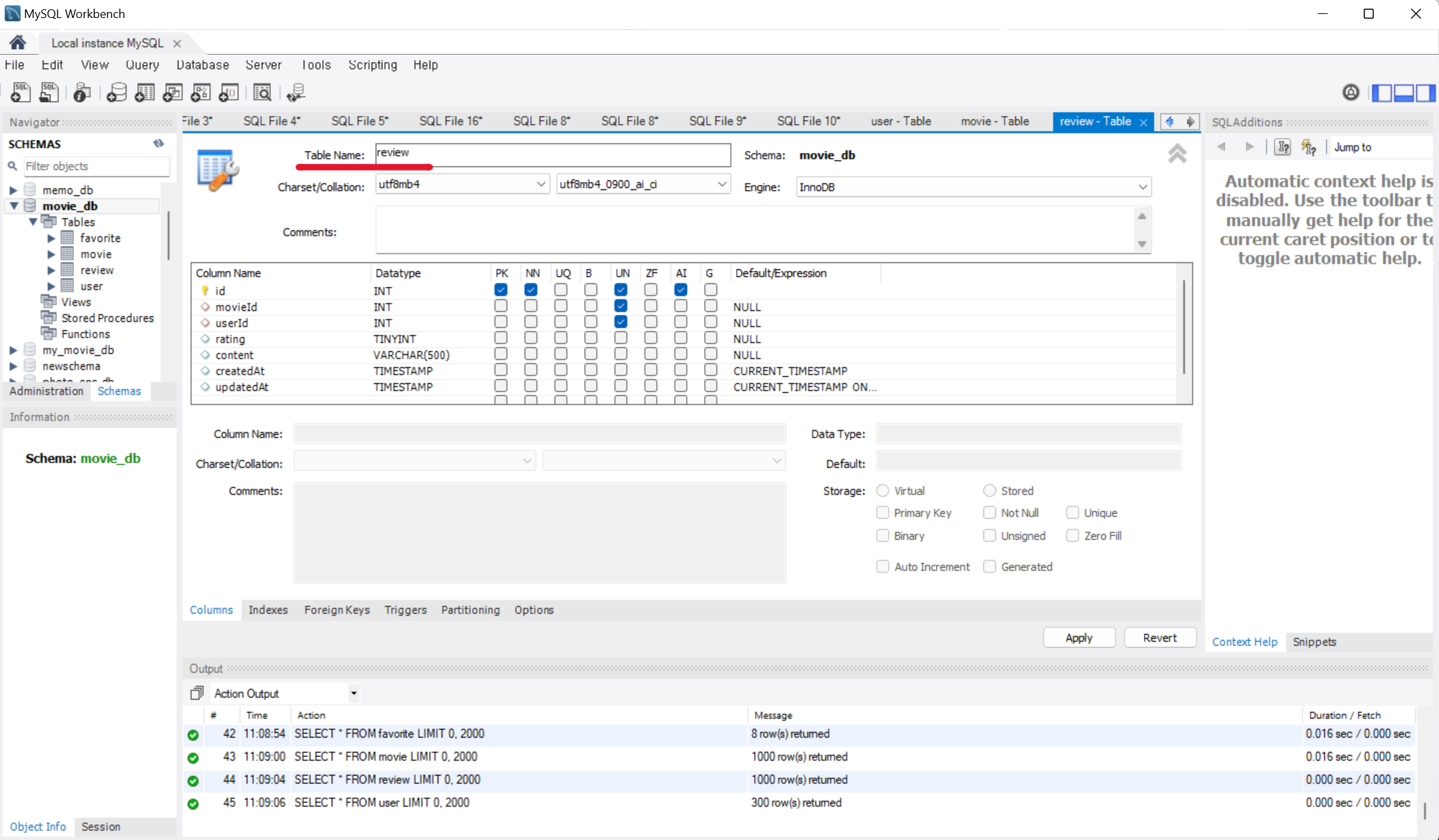Screen dimensions: 1439x840
Task: Get context help for caret position
Action: (x=1282, y=147)
